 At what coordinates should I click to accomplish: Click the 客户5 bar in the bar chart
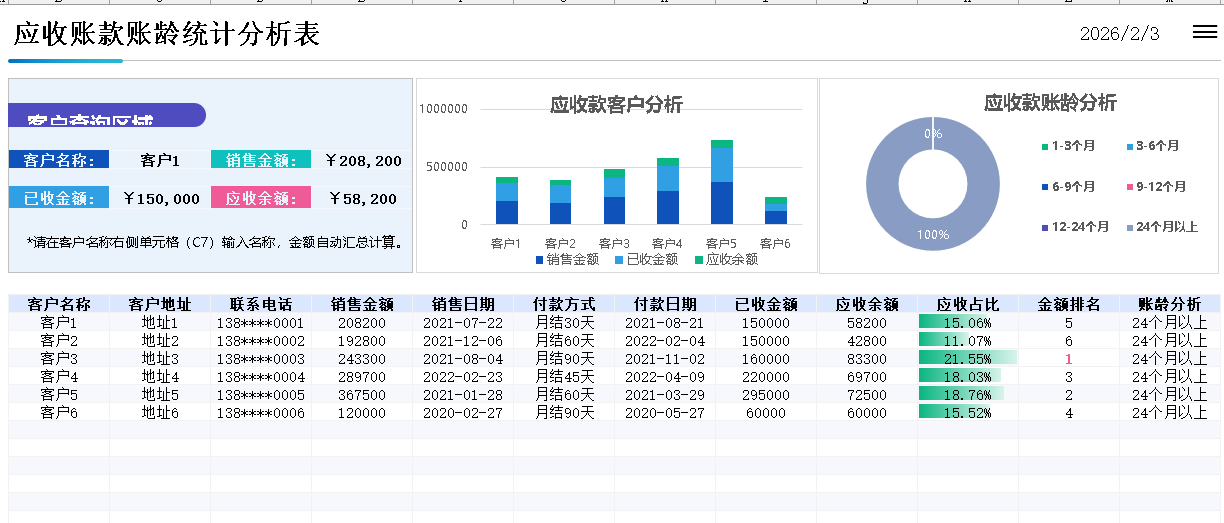722,190
